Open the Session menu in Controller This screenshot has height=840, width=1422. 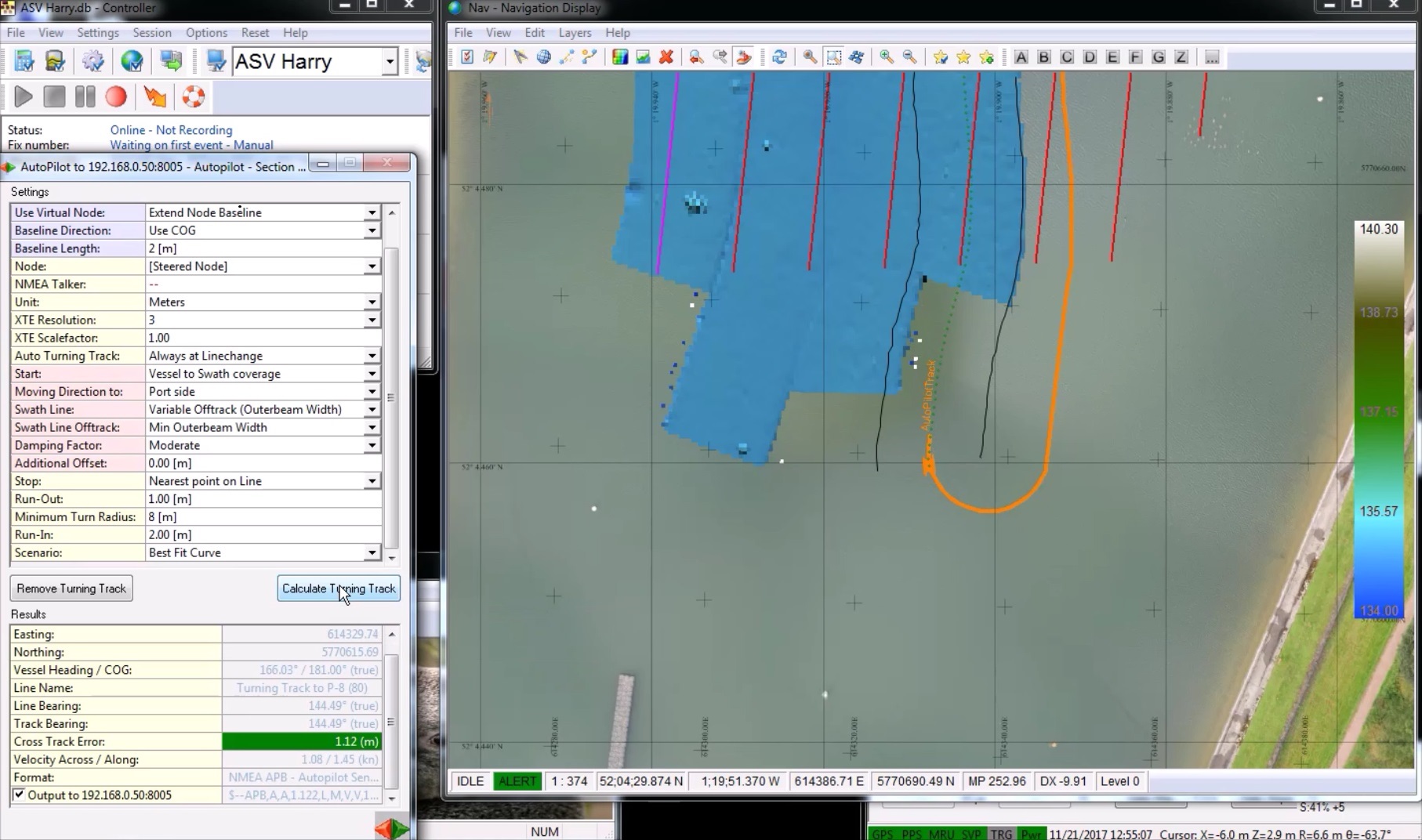(x=151, y=33)
